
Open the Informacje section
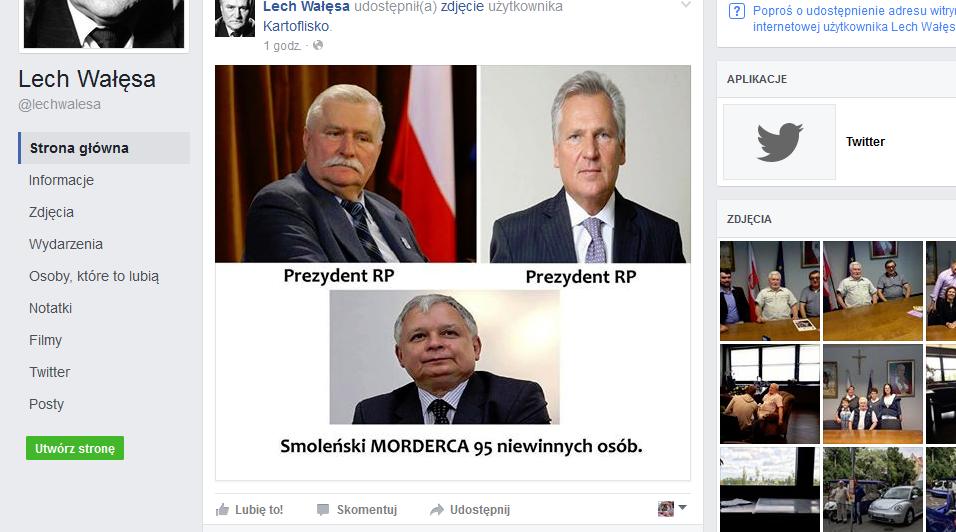tap(61, 180)
